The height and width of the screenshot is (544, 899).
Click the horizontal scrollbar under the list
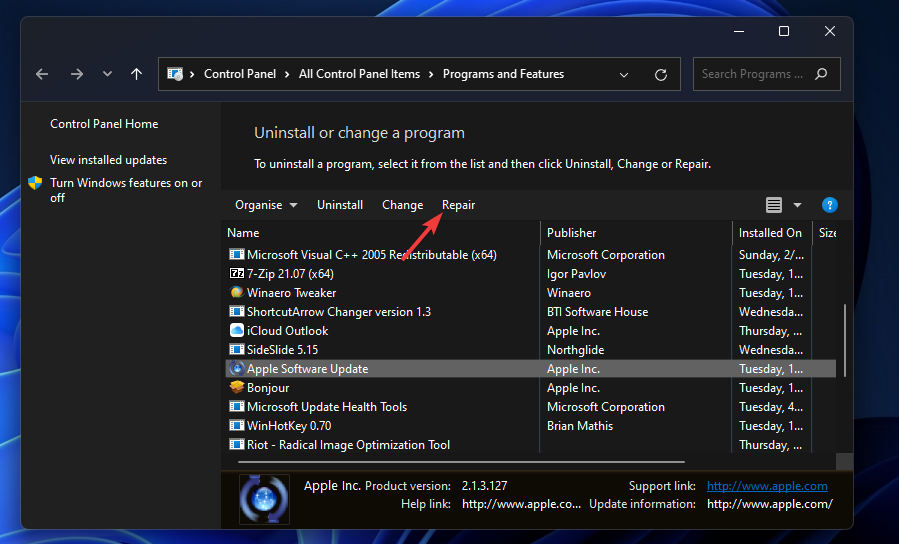point(462,461)
